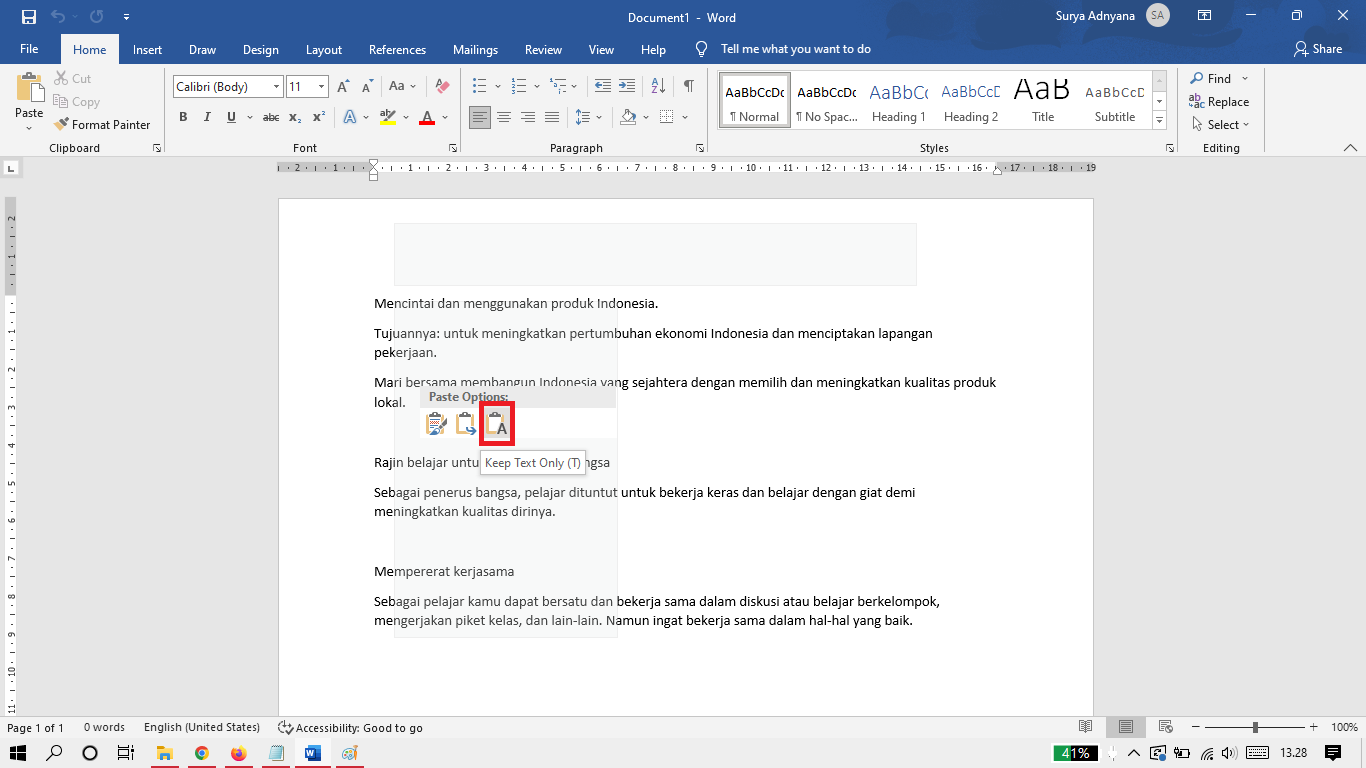Choose Keep Source Formatting paste option
Image resolution: width=1366 pixels, height=768 pixels.
pyautogui.click(x=436, y=425)
